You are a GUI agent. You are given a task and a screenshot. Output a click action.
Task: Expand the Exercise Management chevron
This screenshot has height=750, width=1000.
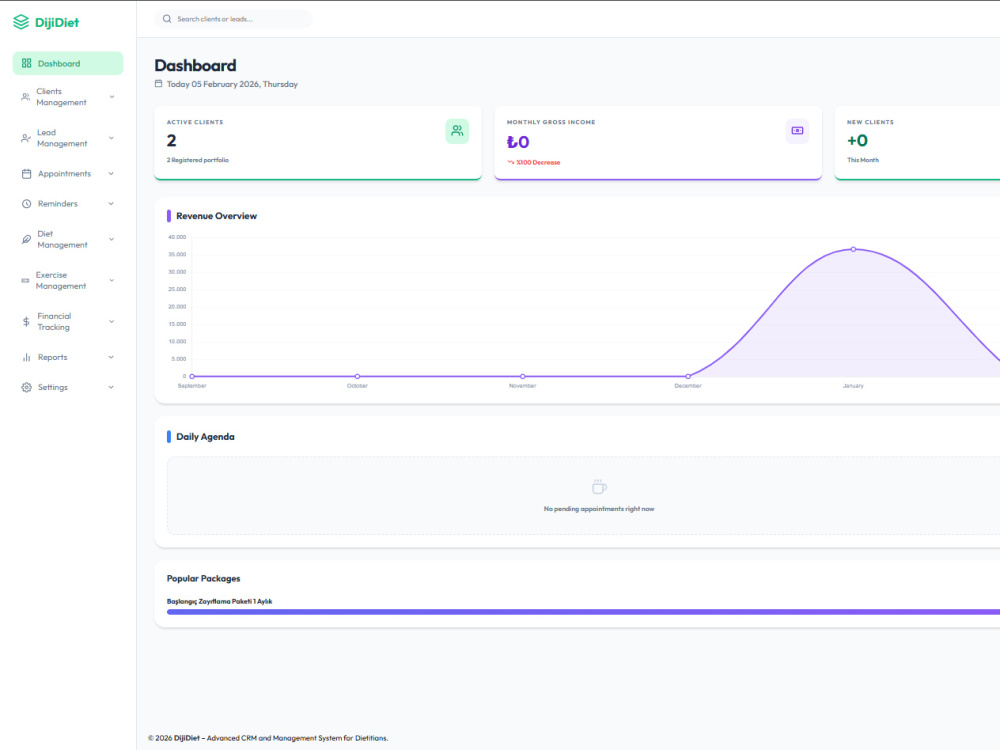tap(112, 281)
